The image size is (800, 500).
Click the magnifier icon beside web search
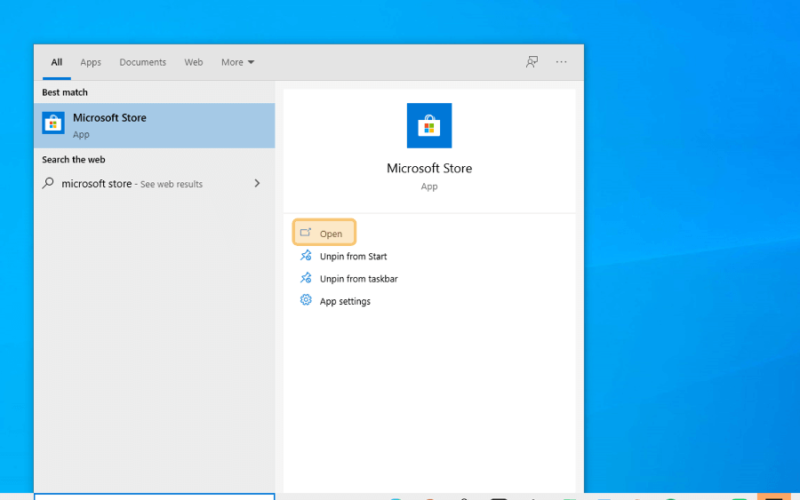tap(48, 183)
